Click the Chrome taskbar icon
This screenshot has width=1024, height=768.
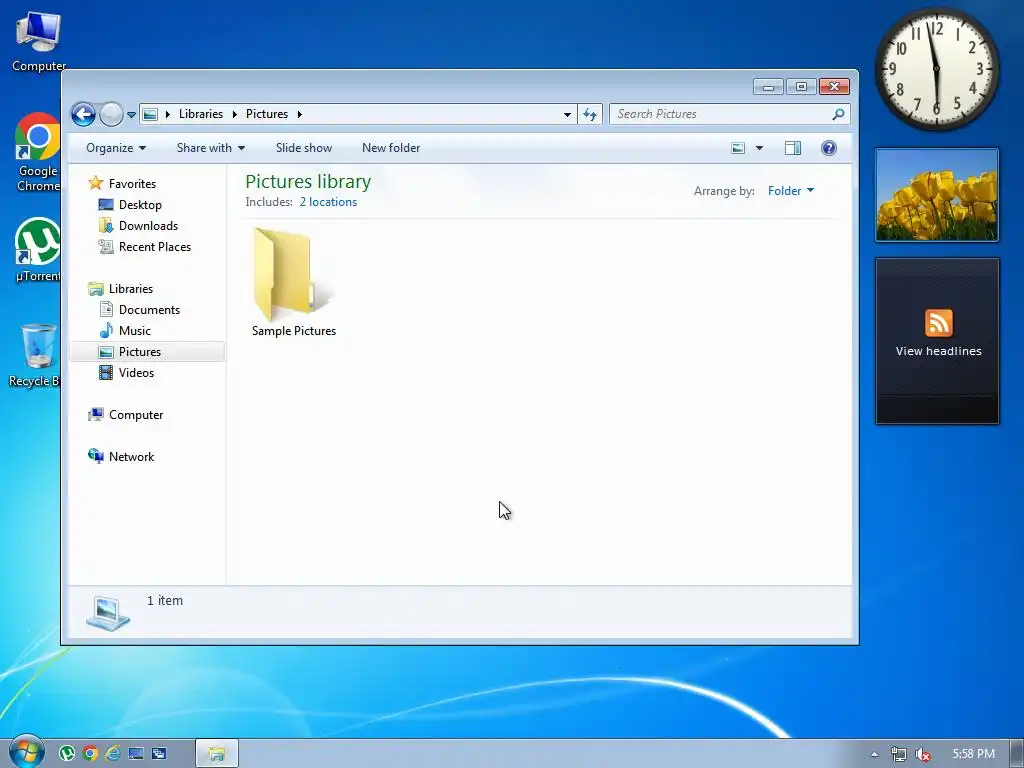click(x=90, y=754)
